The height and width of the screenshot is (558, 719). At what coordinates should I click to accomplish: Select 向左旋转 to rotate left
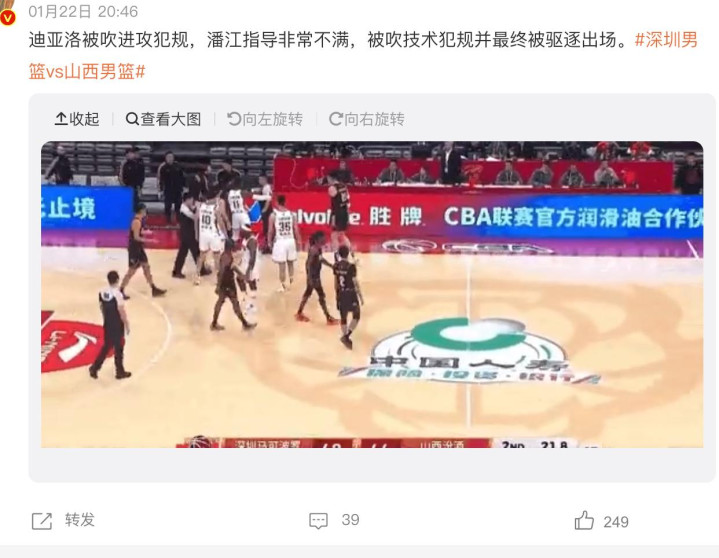pos(265,119)
